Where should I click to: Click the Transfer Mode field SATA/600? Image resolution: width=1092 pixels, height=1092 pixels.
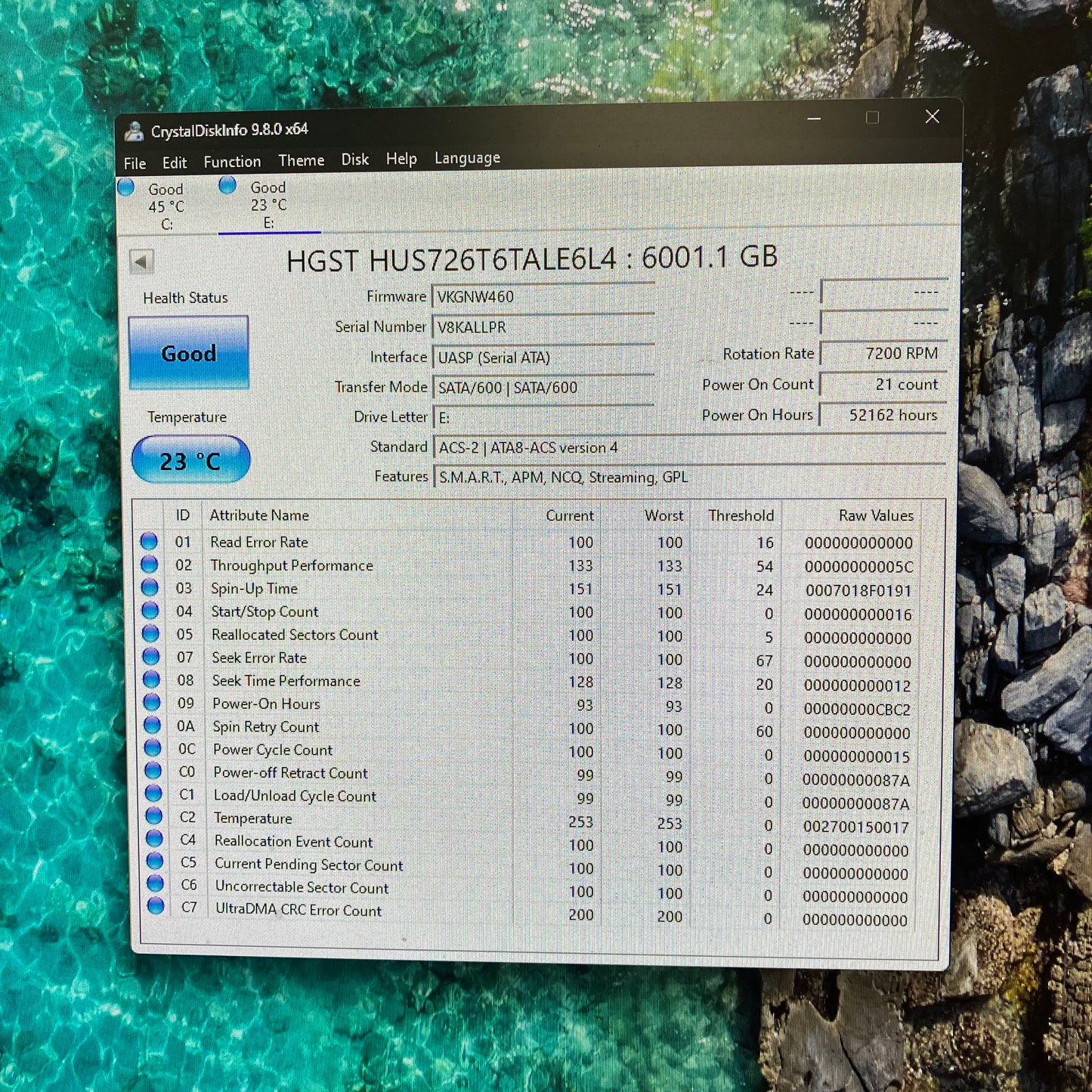tap(543, 388)
